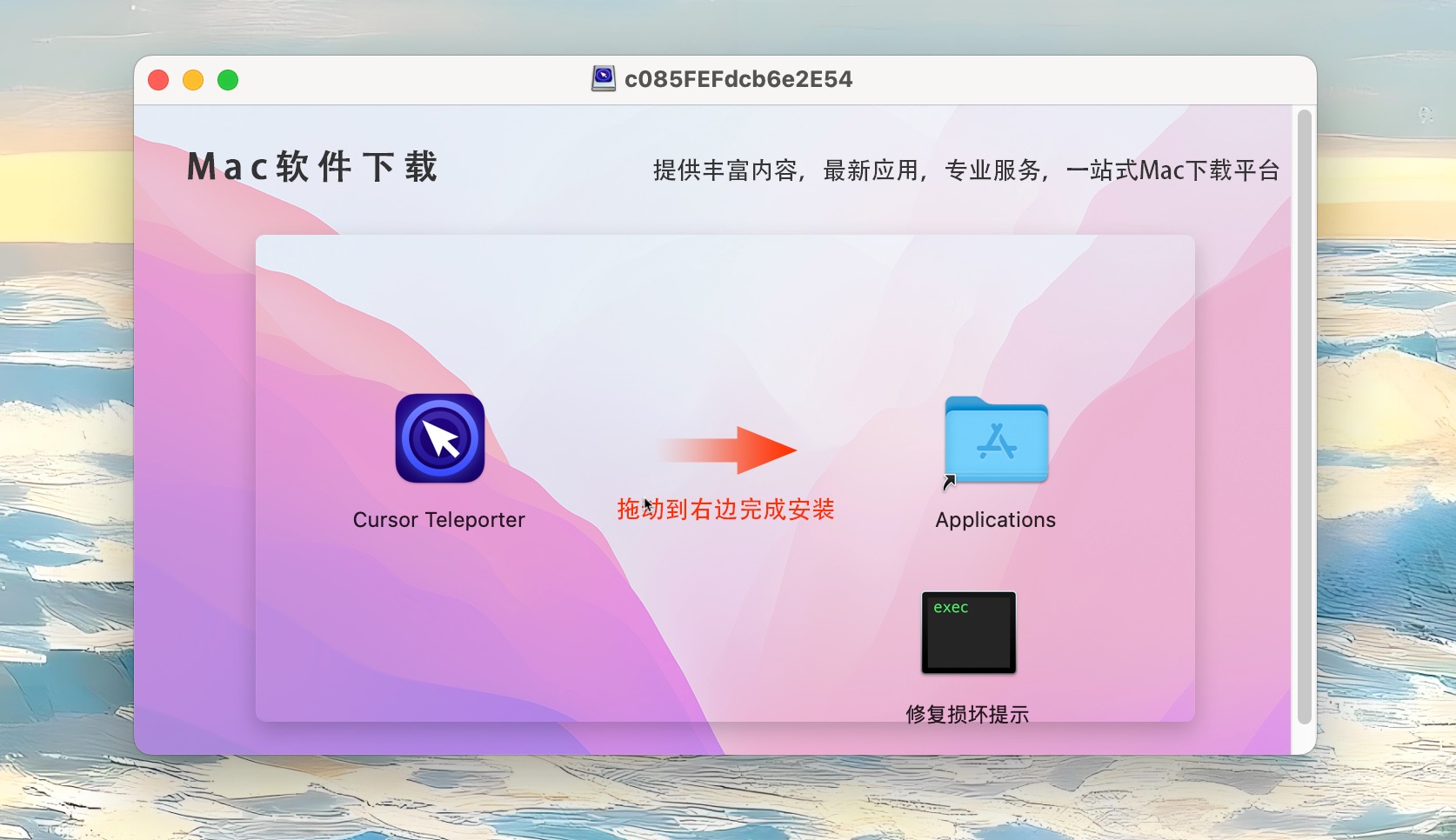Close the disk image window
Screen dimensions: 1456x840
tap(158, 80)
